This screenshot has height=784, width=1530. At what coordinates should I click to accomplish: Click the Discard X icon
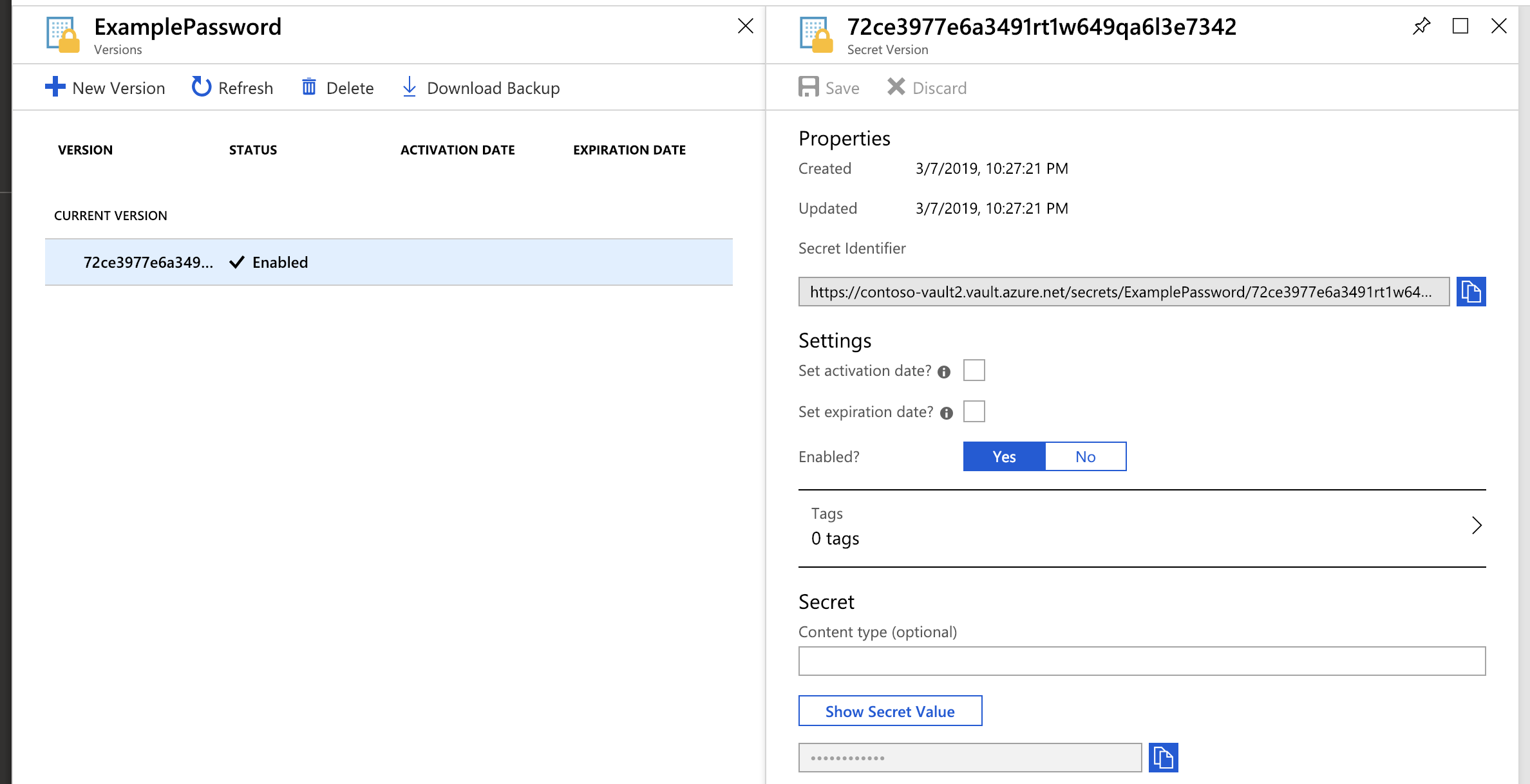[x=896, y=87]
